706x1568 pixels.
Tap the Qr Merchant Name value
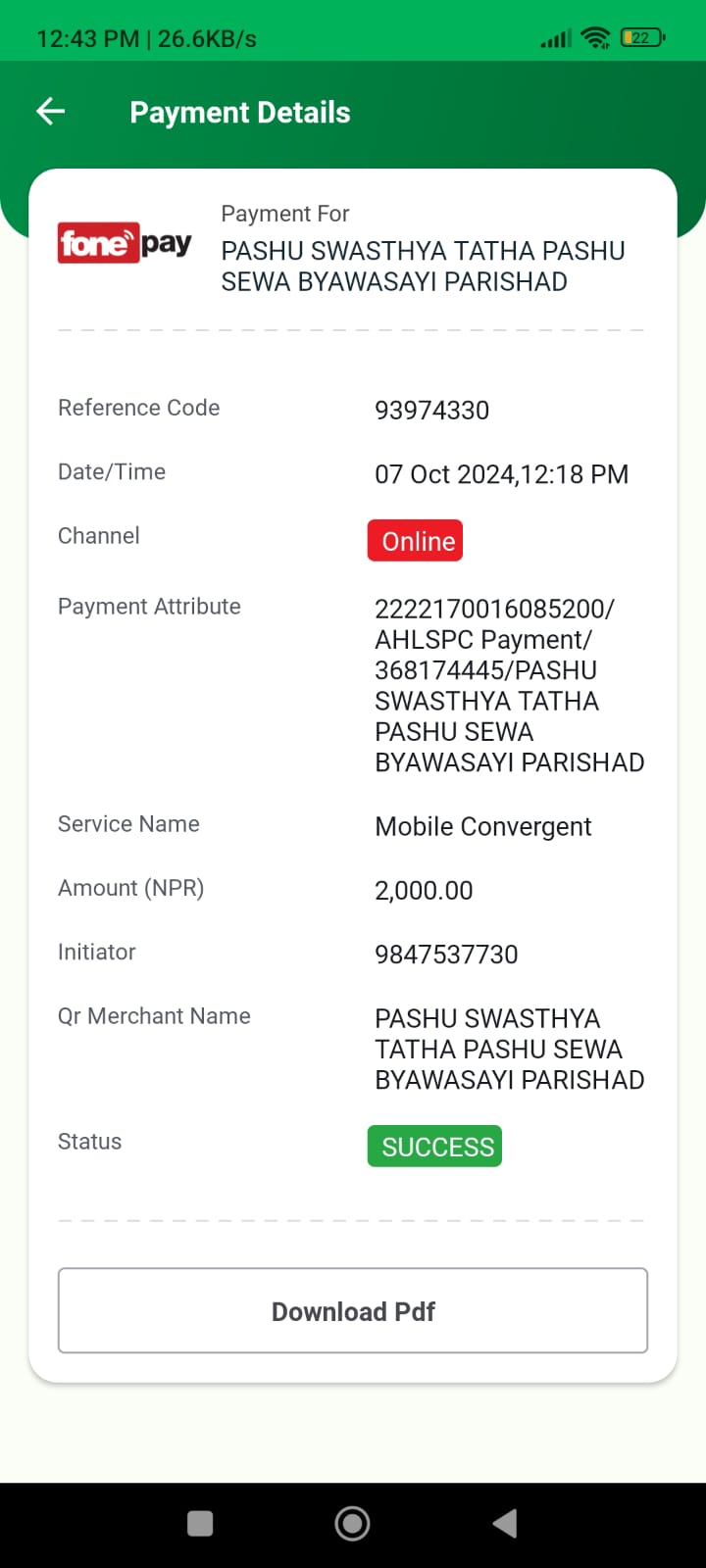(510, 1049)
